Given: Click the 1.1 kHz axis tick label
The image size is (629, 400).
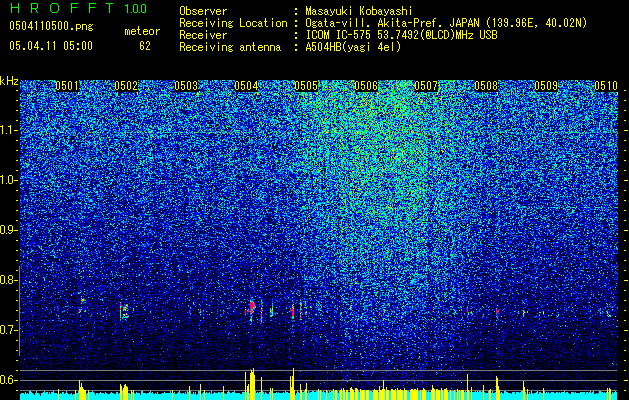Looking at the screenshot, I should [9, 130].
